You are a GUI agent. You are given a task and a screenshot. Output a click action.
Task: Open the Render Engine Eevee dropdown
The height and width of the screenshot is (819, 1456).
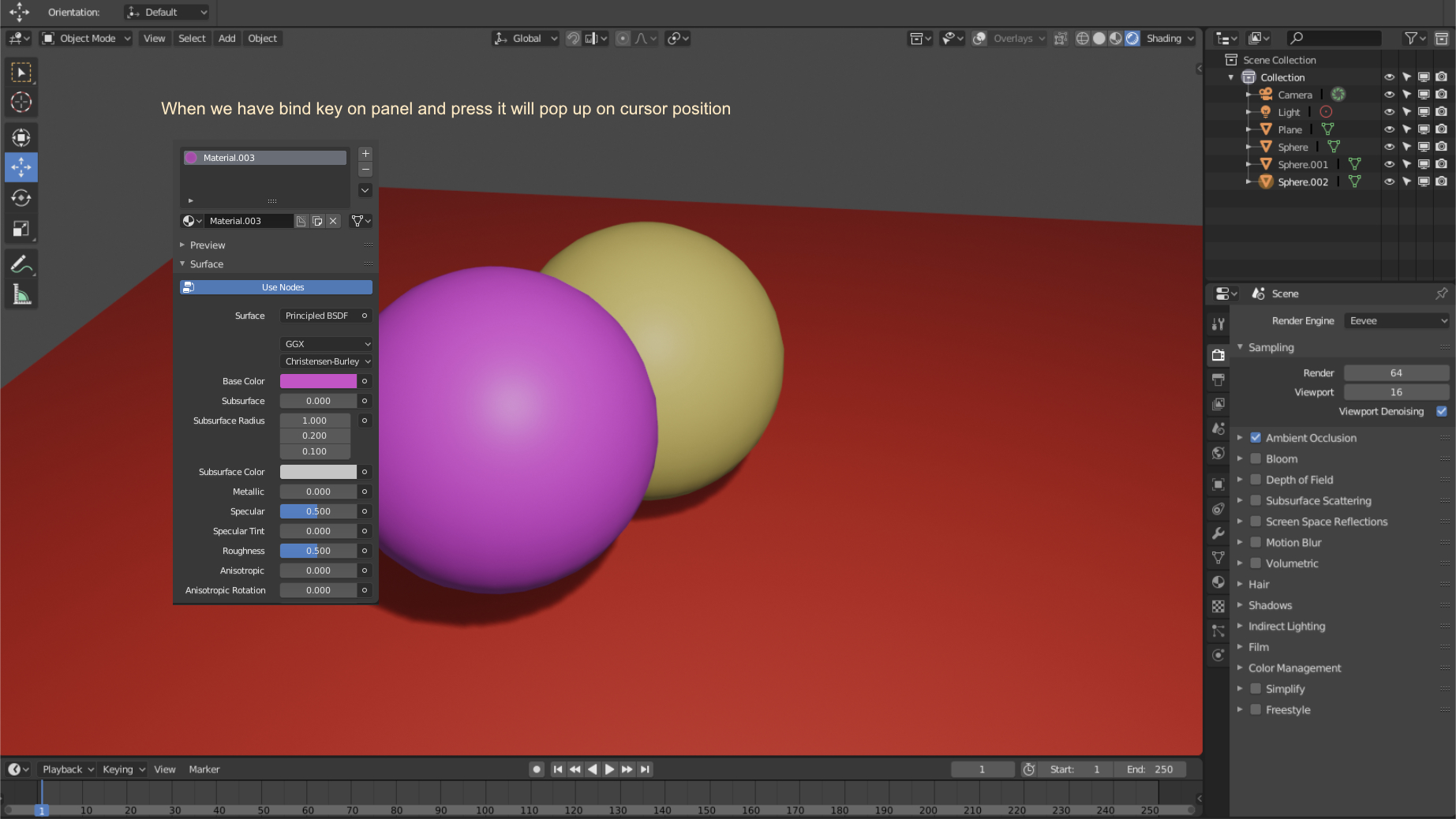coord(1397,321)
